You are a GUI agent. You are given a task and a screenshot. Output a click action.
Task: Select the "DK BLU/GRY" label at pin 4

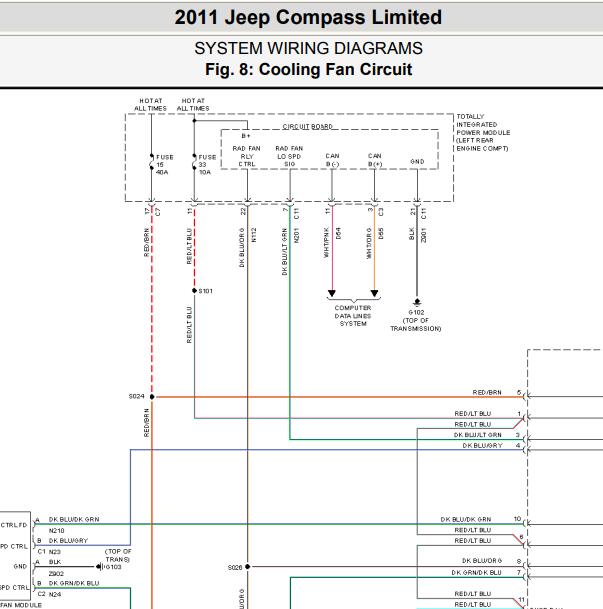point(482,445)
